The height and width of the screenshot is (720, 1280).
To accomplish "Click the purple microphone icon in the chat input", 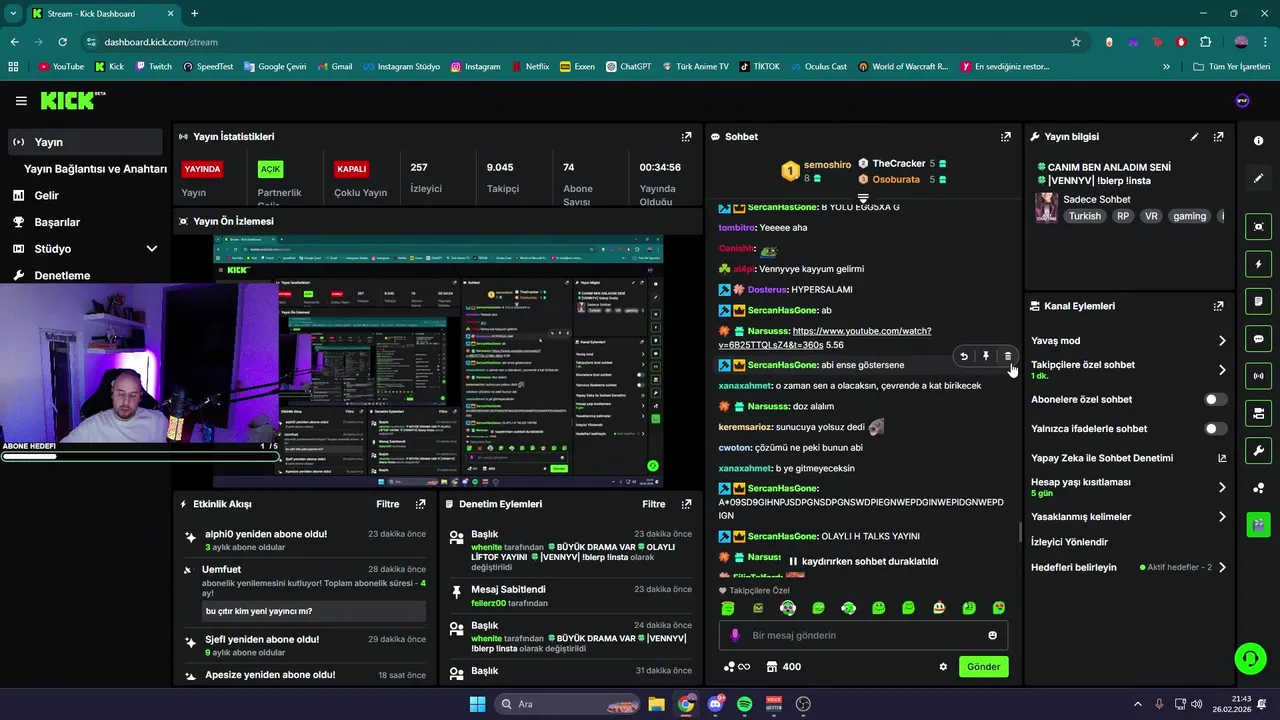I will tap(735, 635).
